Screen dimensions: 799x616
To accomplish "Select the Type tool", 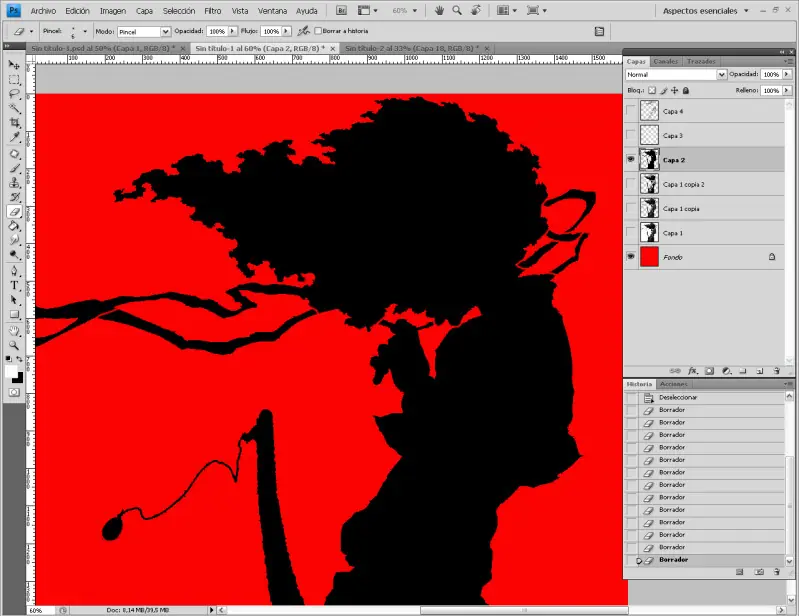I will pyautogui.click(x=14, y=285).
